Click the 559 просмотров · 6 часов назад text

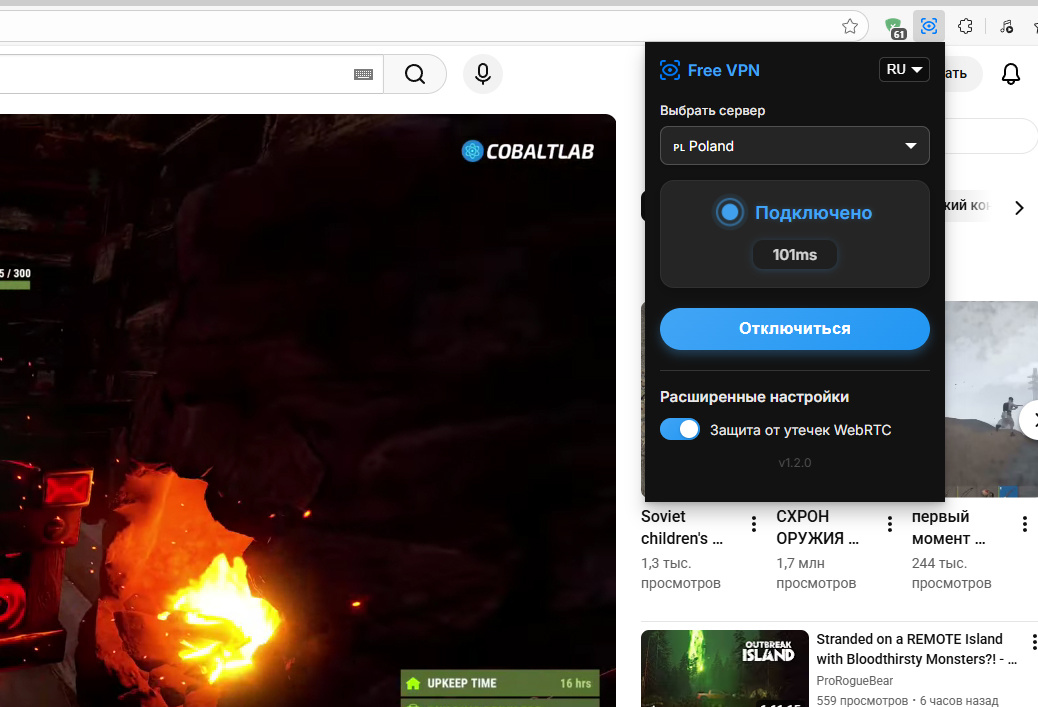click(x=907, y=700)
